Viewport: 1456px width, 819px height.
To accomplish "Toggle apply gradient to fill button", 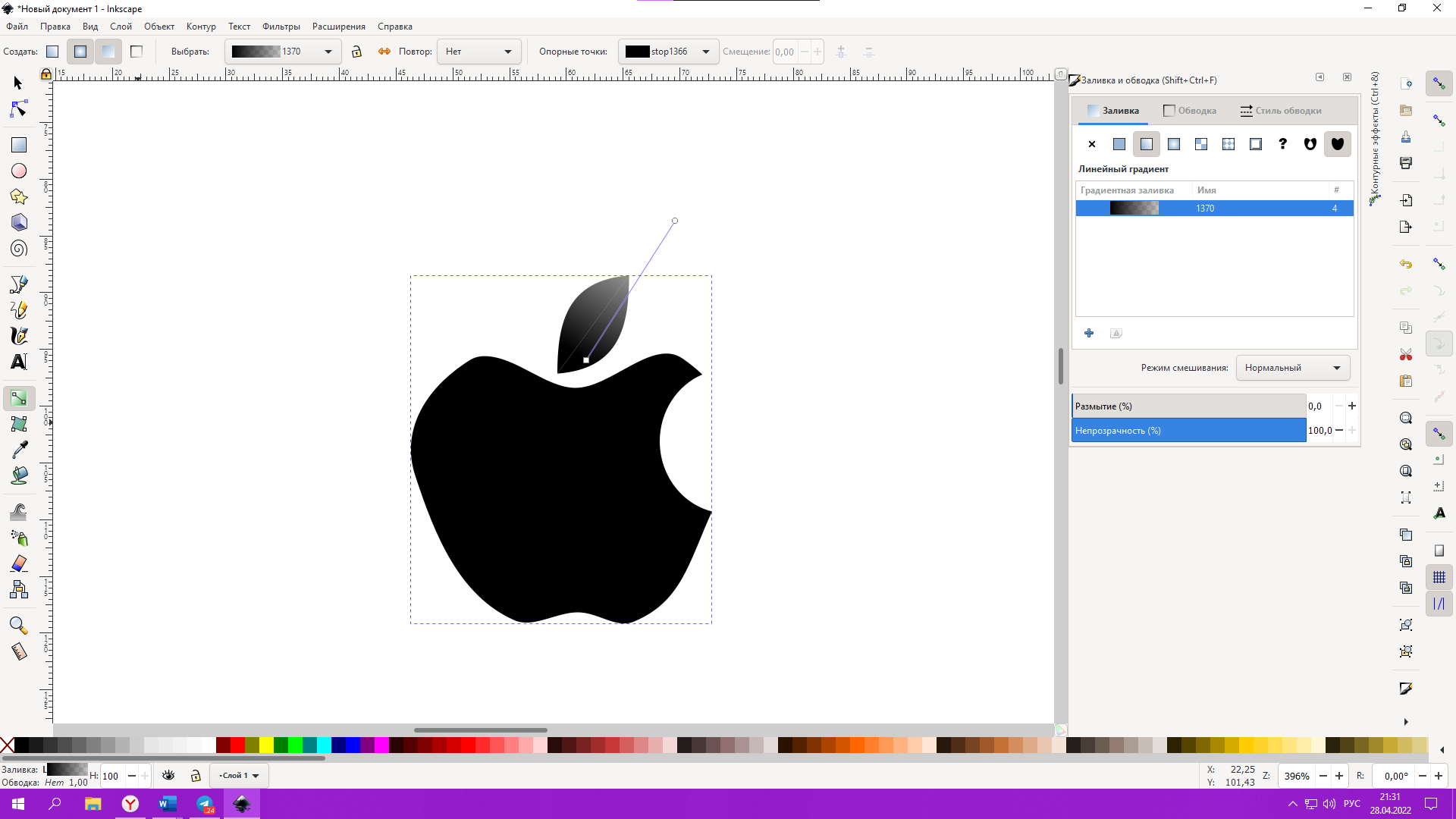I will [x=108, y=52].
